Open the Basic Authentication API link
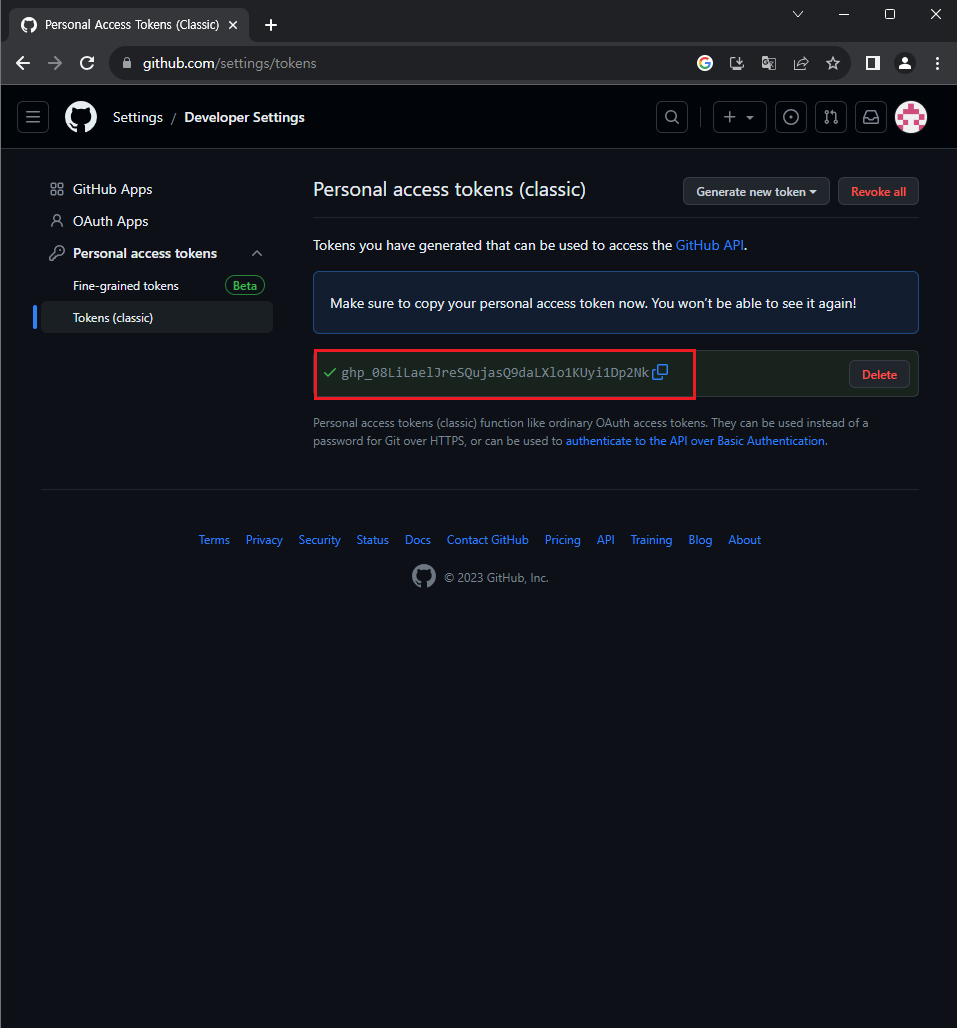This screenshot has height=1028, width=957. pos(695,441)
